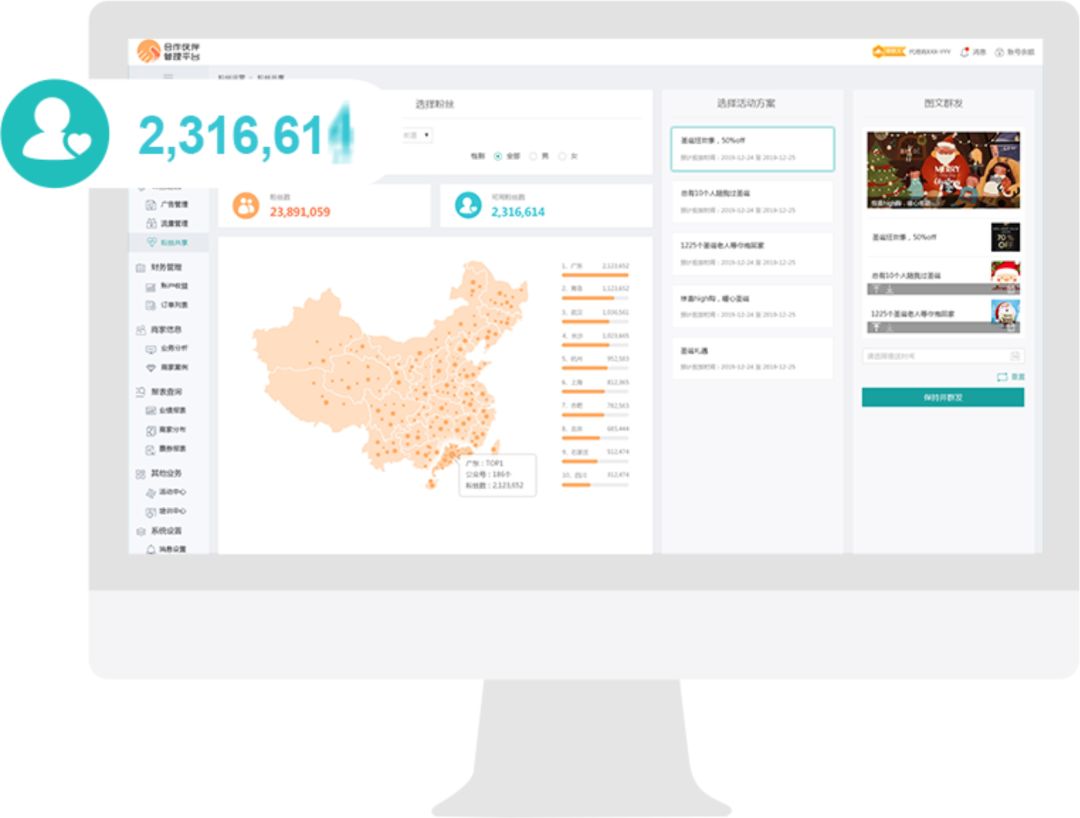Click rank 1 广东 orange progress bar

595,275
